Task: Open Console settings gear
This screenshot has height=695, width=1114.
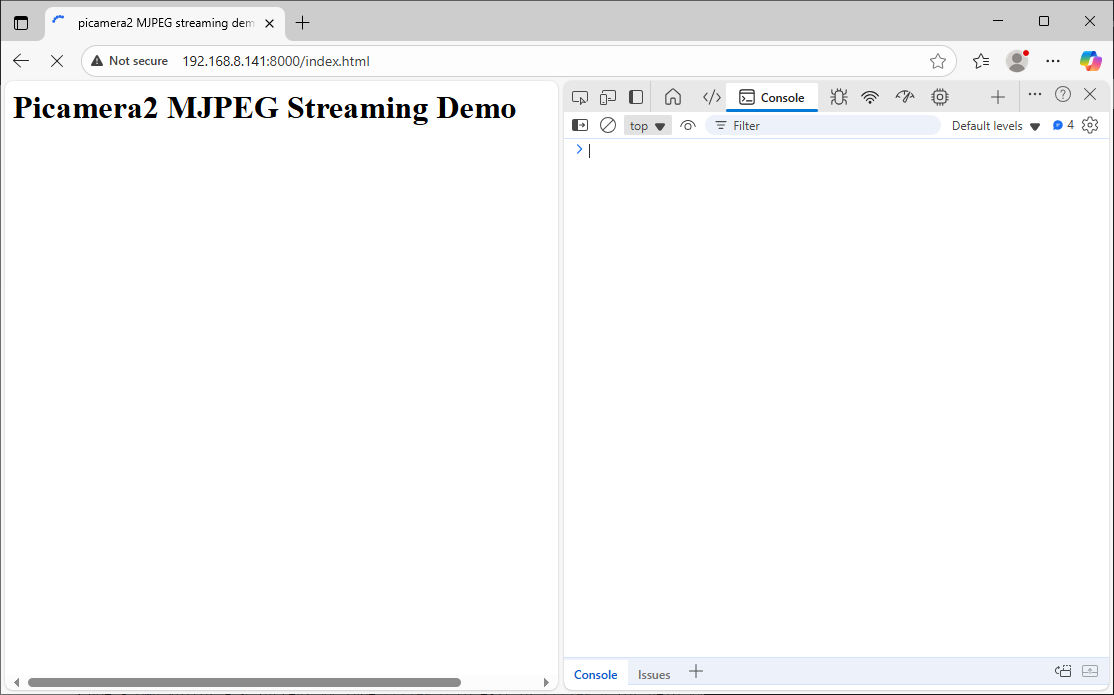Action: [1090, 125]
